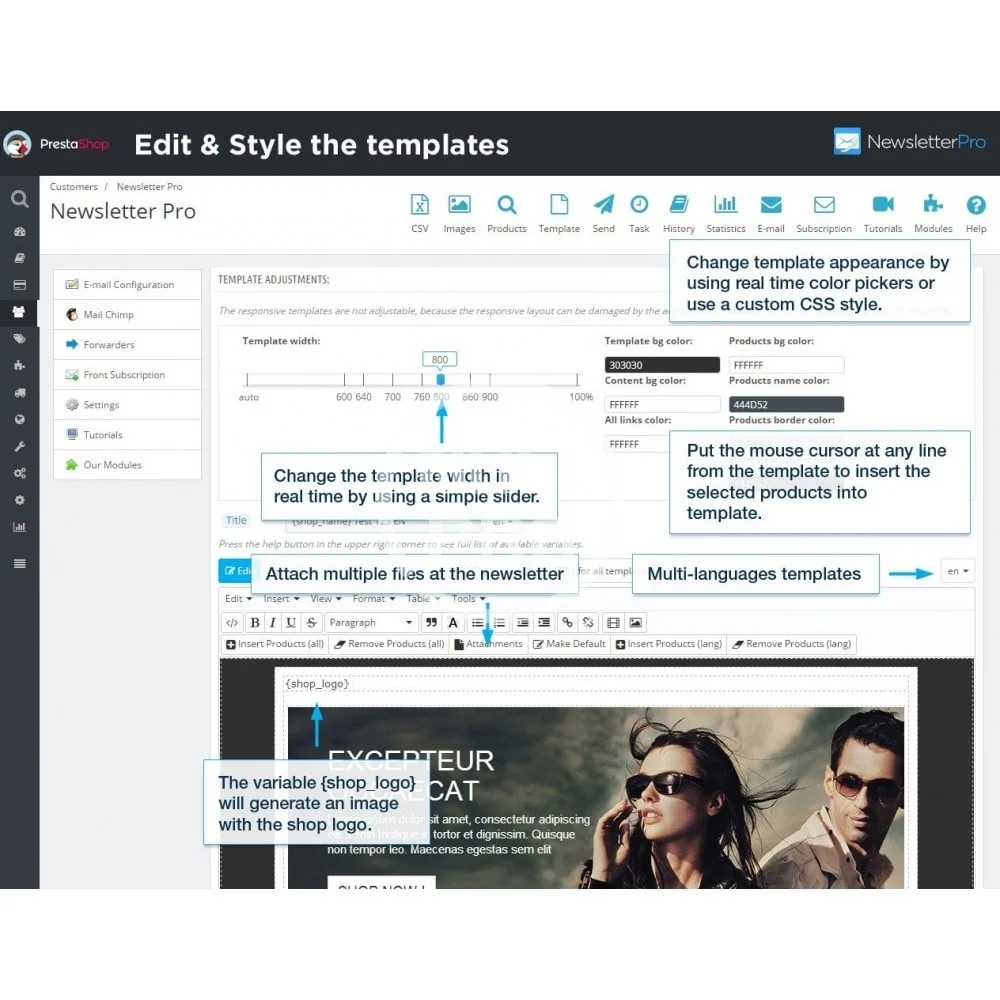The height and width of the screenshot is (1000, 1000).
Task: Click Insert Products (all) button
Action: pos(274,644)
